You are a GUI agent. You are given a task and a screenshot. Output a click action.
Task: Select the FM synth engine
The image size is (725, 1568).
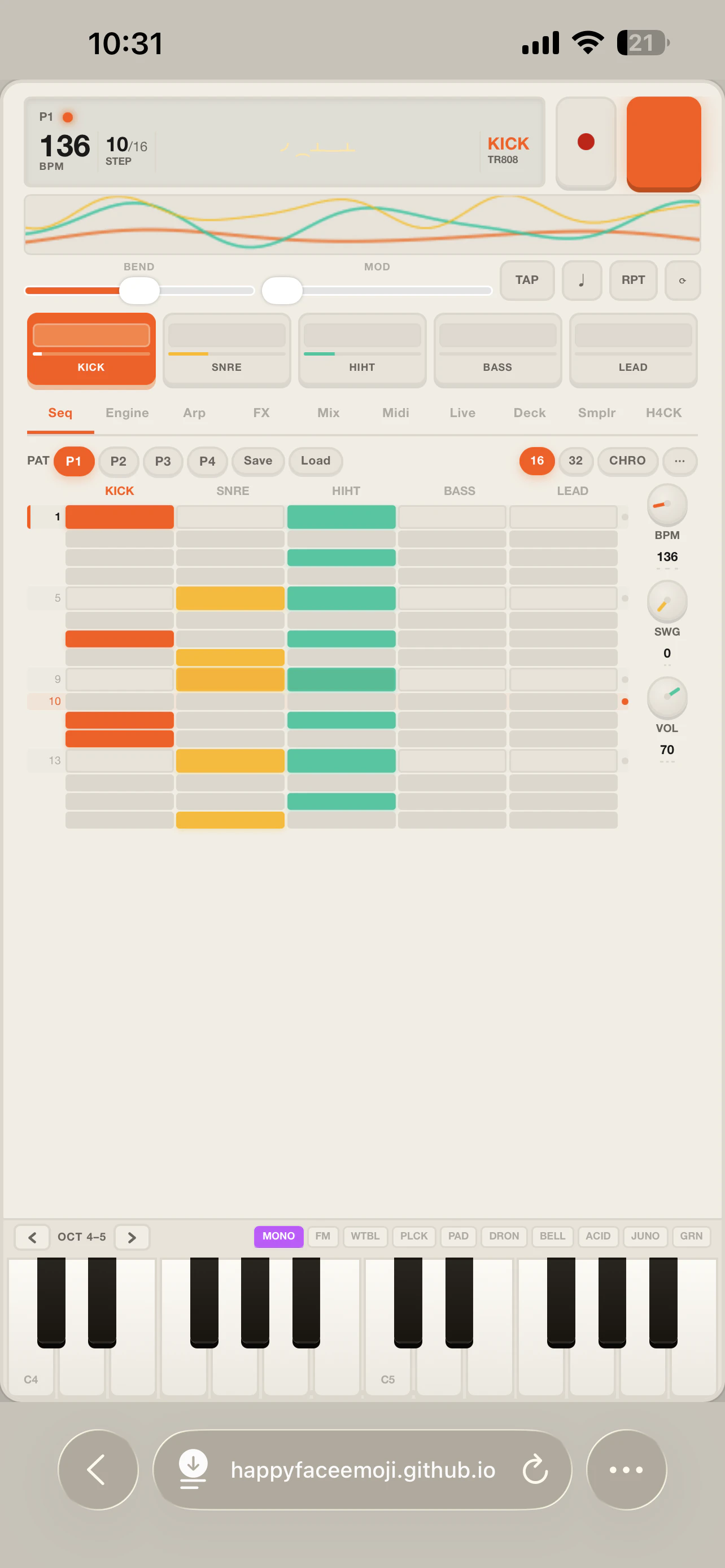tap(322, 1236)
